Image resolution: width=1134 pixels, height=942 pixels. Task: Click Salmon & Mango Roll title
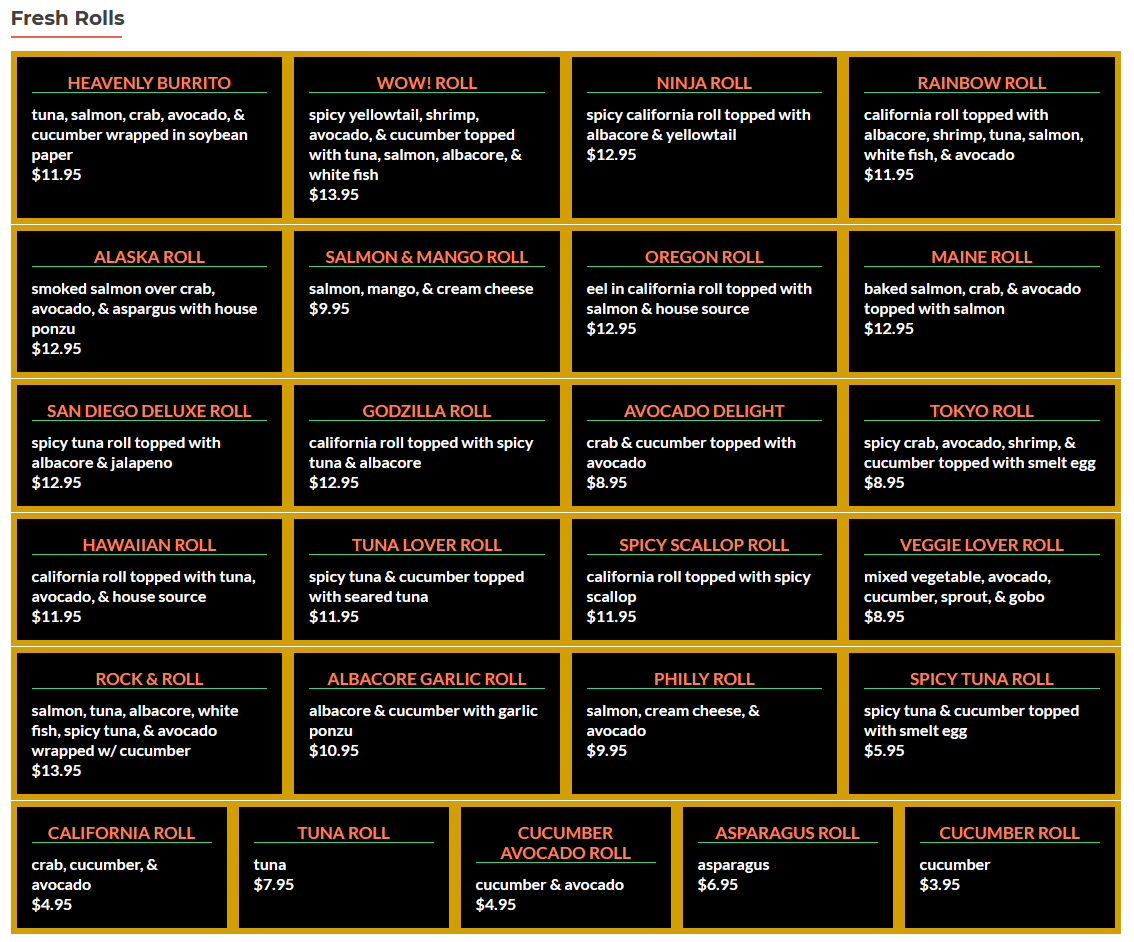tap(426, 257)
